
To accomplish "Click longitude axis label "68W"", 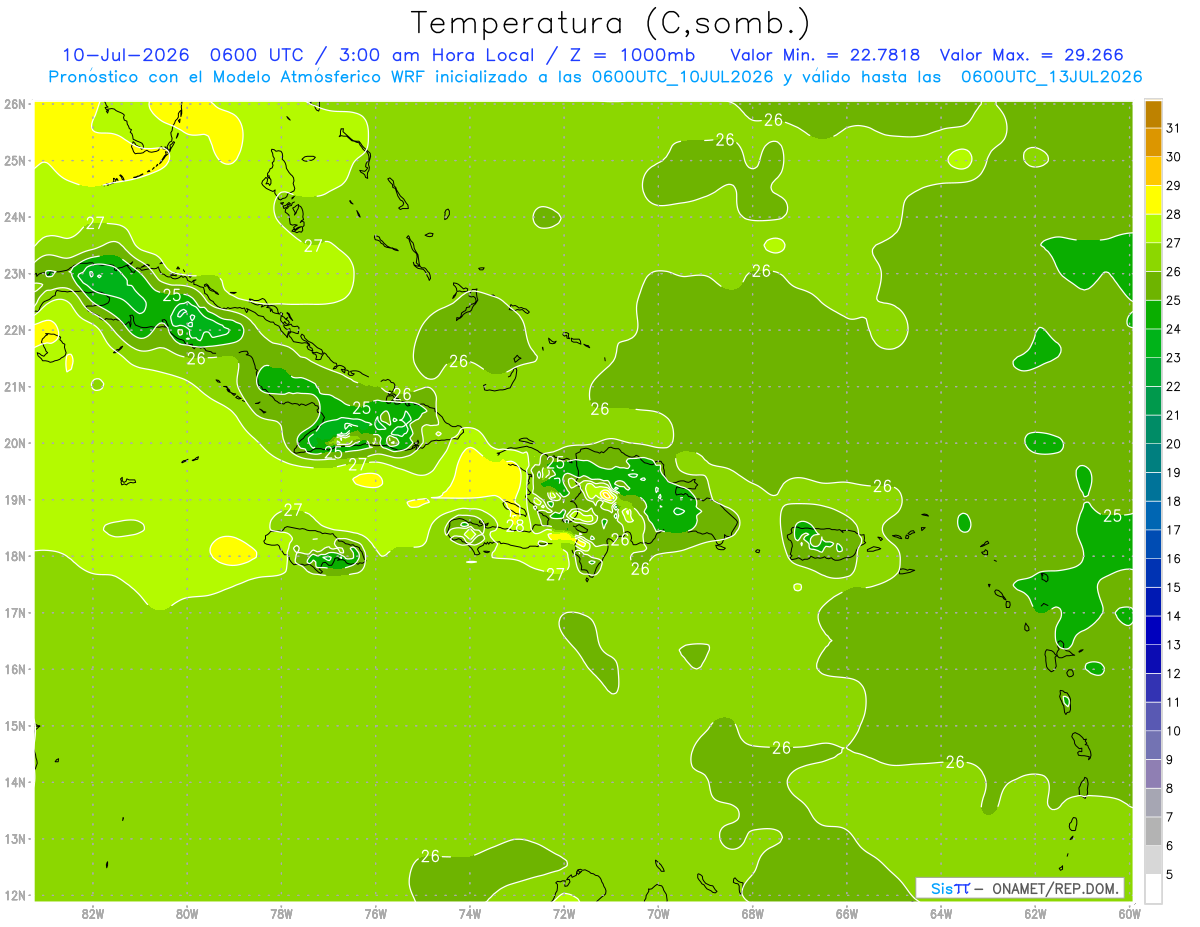I will click(753, 913).
